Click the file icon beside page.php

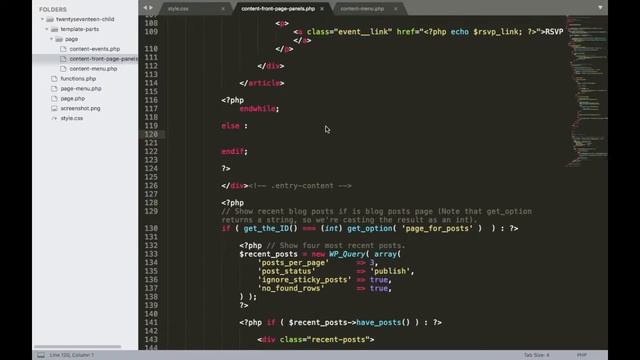pos(54,98)
